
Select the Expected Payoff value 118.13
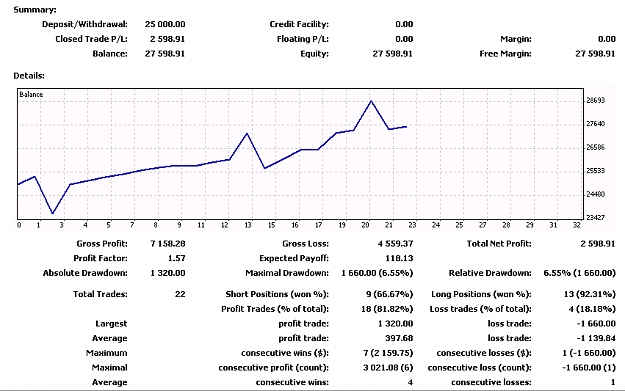[x=399, y=258]
